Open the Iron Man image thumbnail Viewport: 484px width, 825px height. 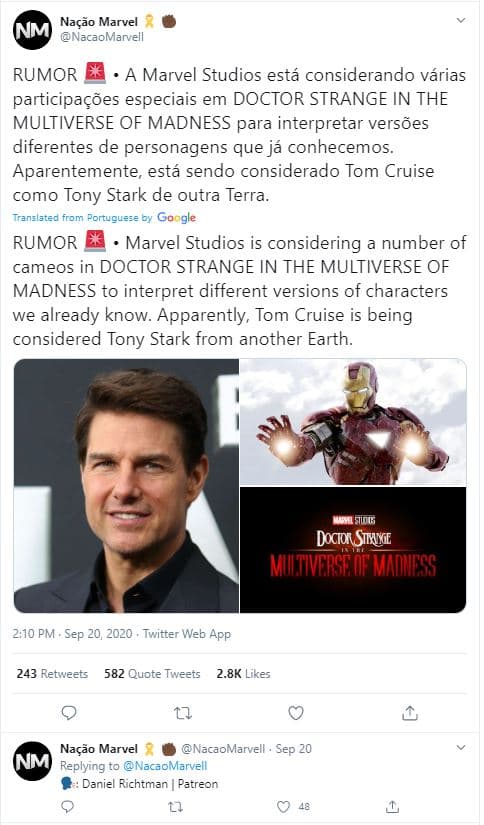click(353, 422)
